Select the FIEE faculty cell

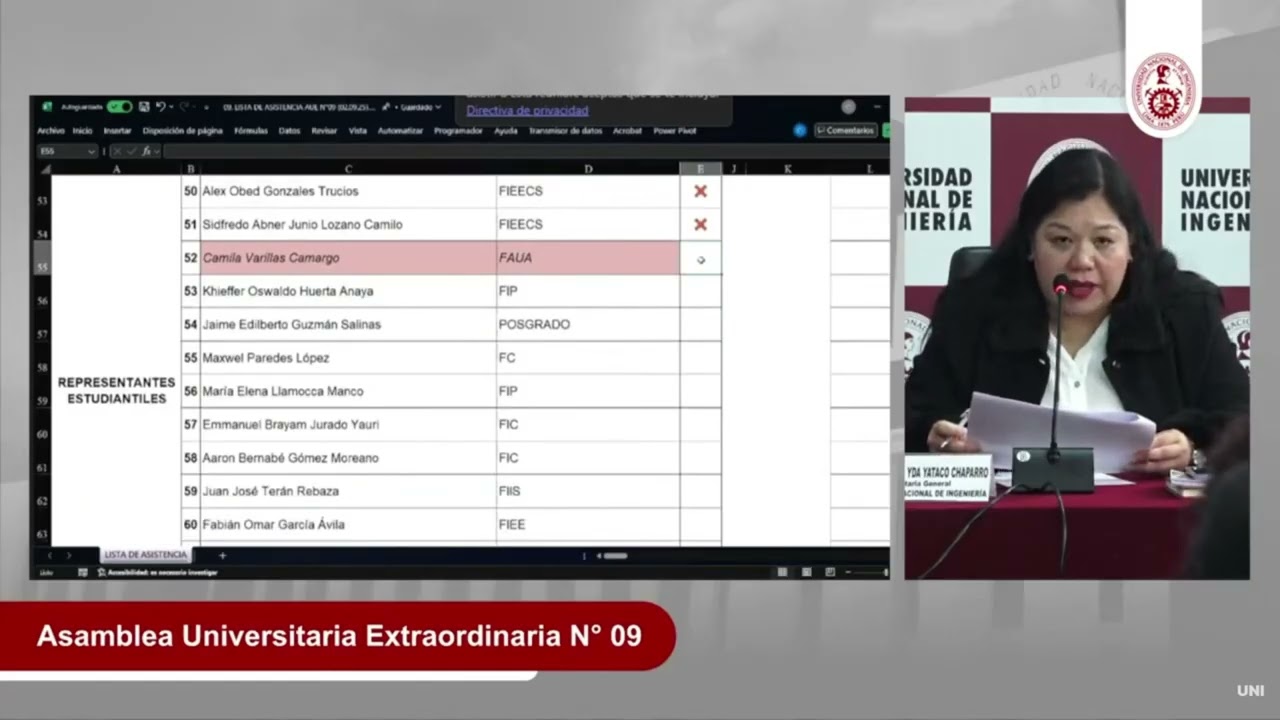tap(588, 524)
